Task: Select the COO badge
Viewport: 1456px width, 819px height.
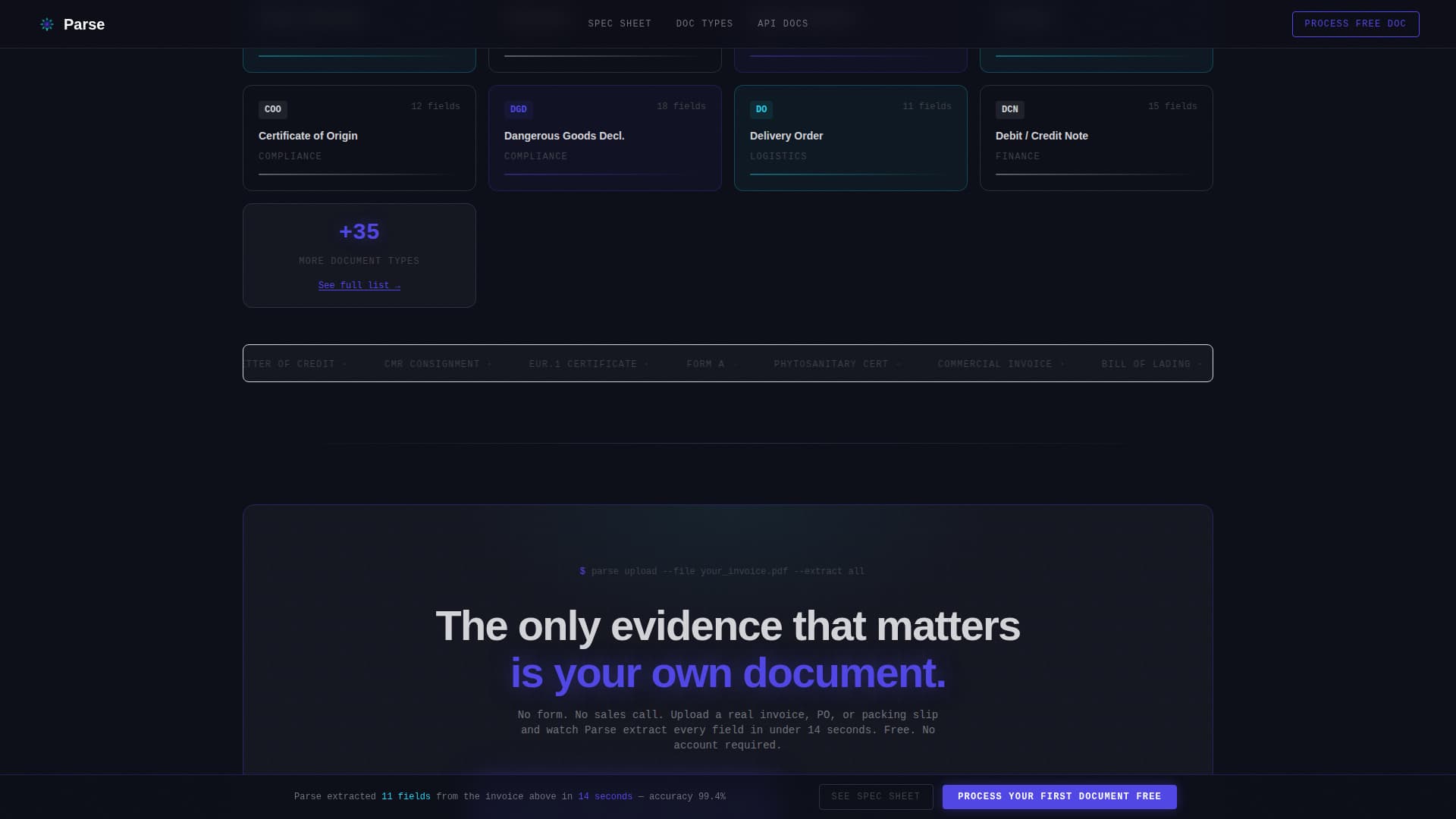Action: pyautogui.click(x=273, y=109)
